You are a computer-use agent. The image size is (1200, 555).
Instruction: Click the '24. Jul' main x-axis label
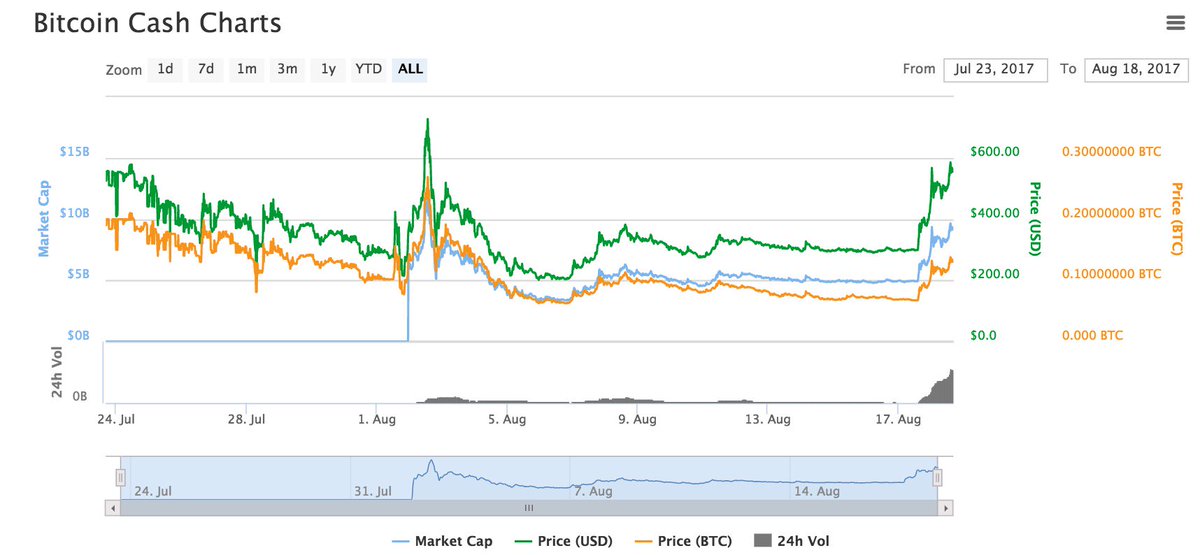pyautogui.click(x=114, y=418)
